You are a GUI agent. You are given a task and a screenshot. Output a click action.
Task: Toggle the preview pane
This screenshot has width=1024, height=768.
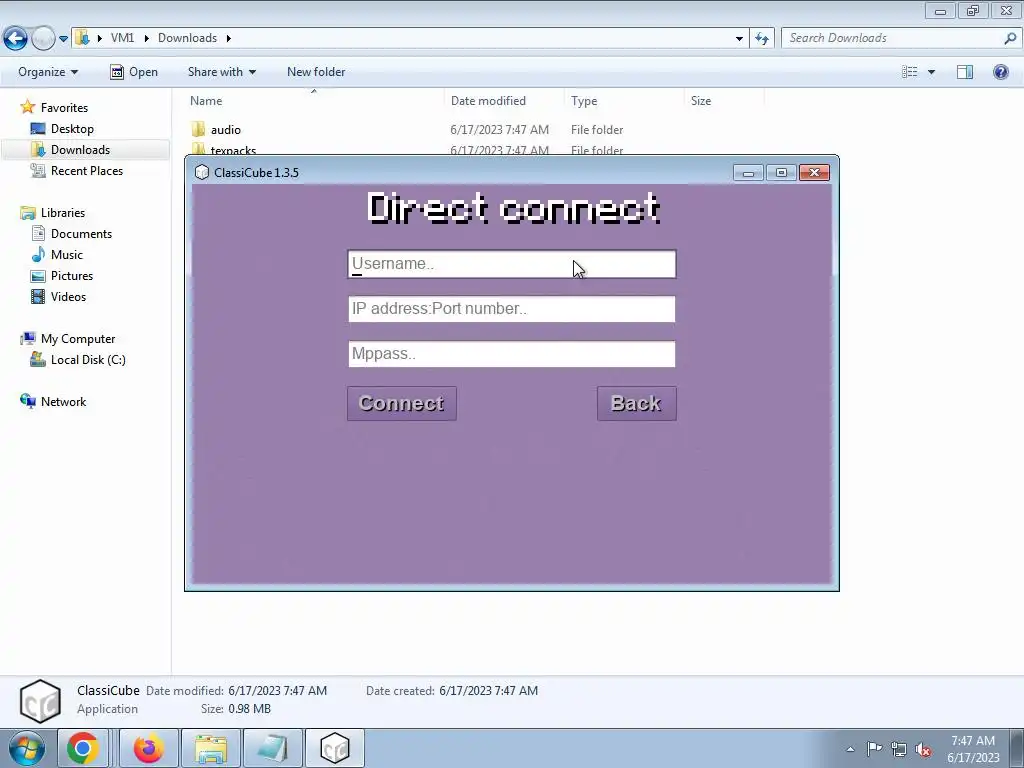(965, 72)
